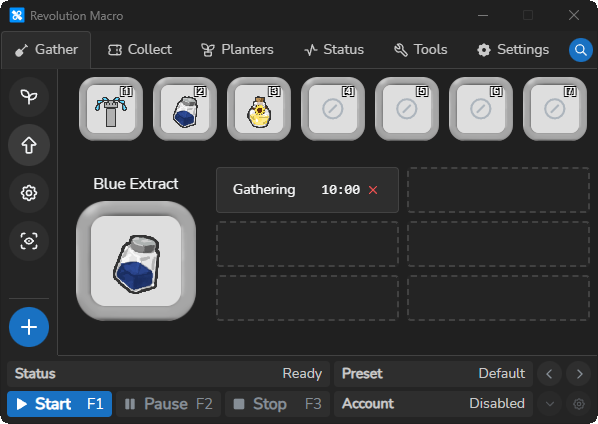Viewport: 598px width, 424px height.
Task: Click the Pause F2 button
Action: pyautogui.click(x=169, y=404)
